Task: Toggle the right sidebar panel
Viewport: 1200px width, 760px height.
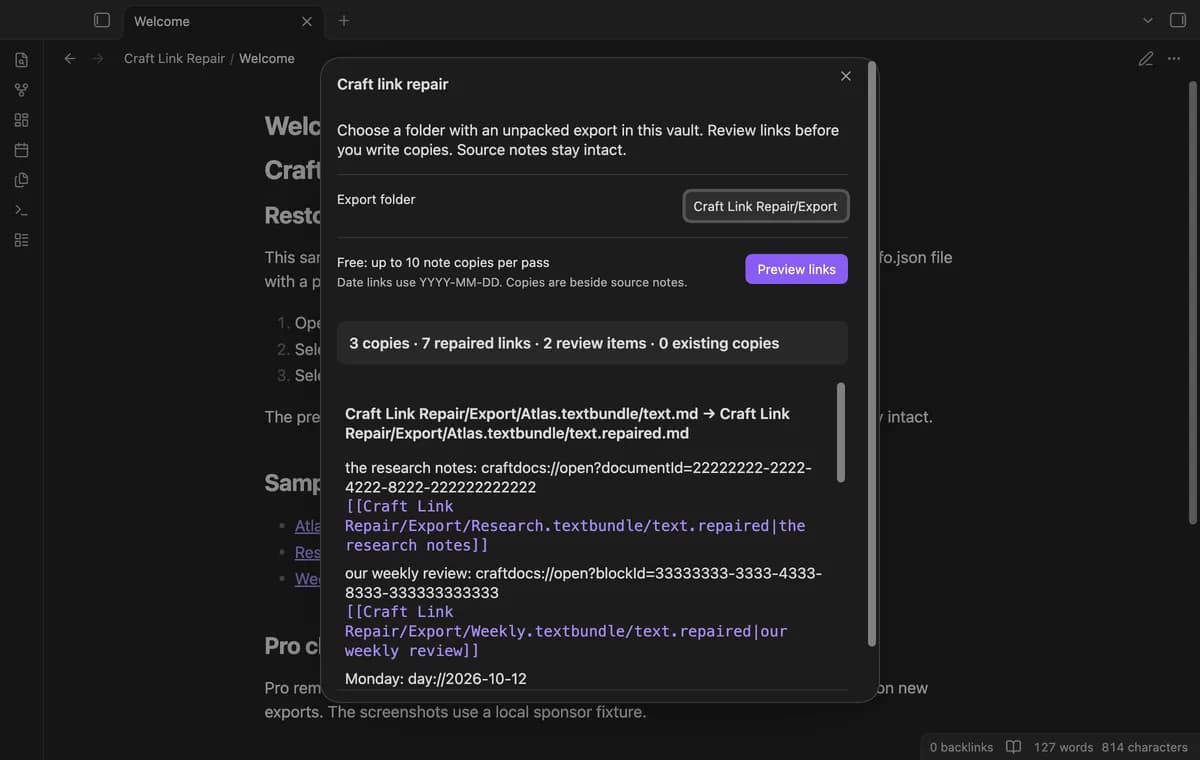Action: (1177, 20)
